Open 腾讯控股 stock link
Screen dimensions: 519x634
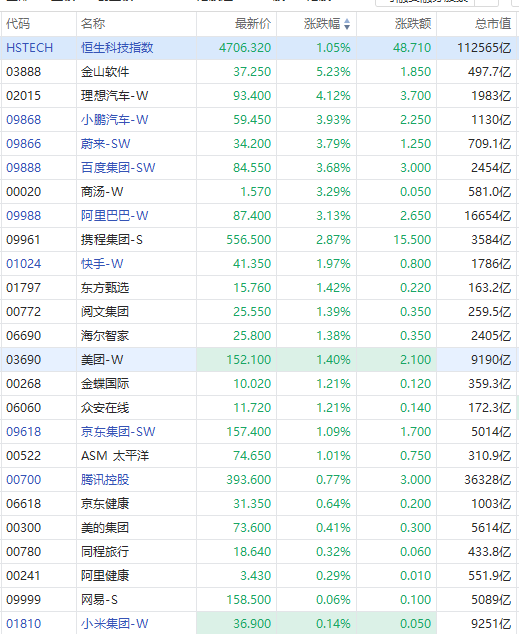tap(105, 480)
